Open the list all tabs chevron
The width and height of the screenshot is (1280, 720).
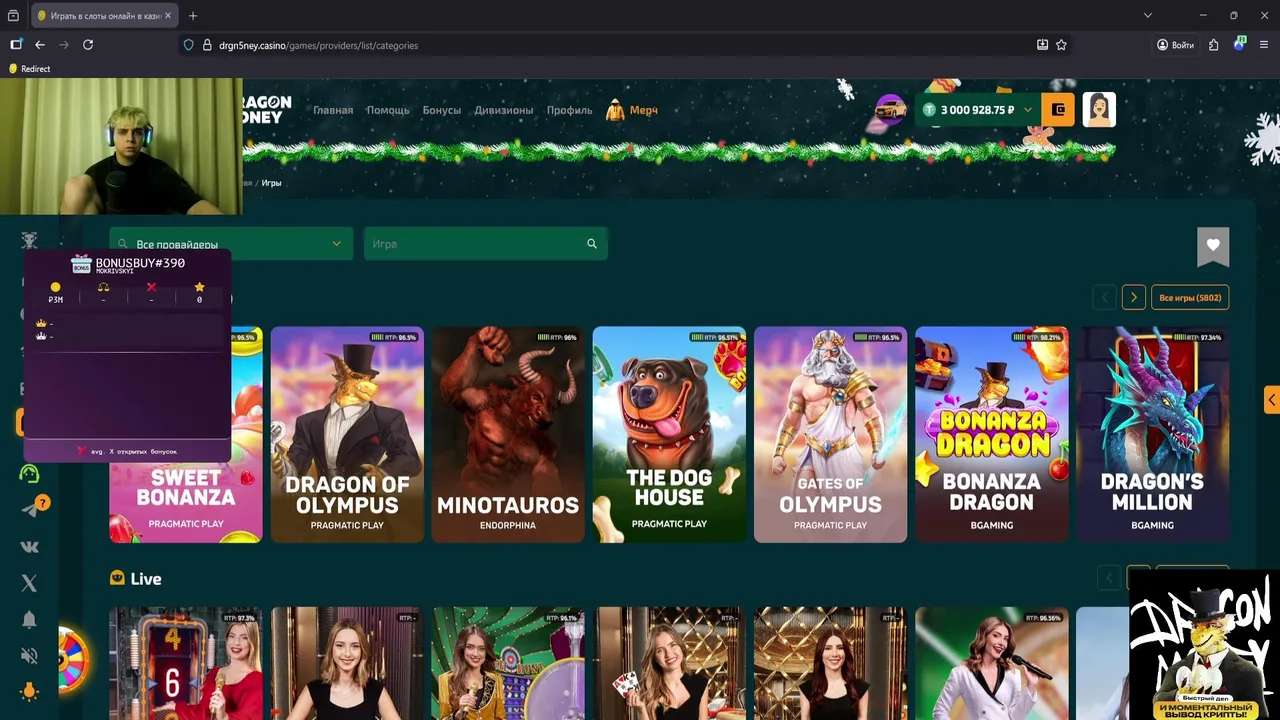click(1148, 16)
